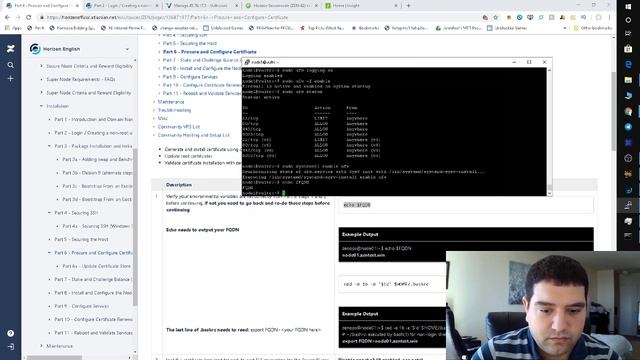This screenshot has height=360, width=640.
Task: Bookmark this page with the star icon
Action: point(496,18)
